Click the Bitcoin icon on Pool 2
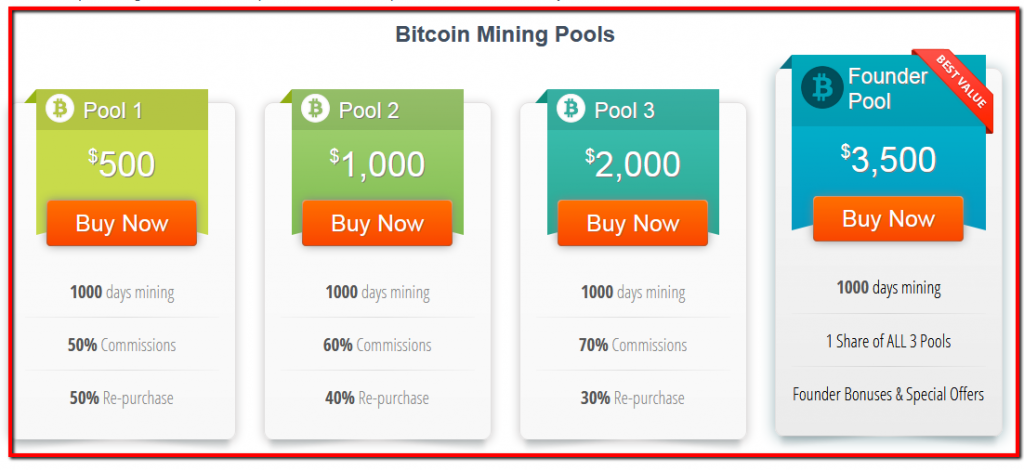 (315, 108)
